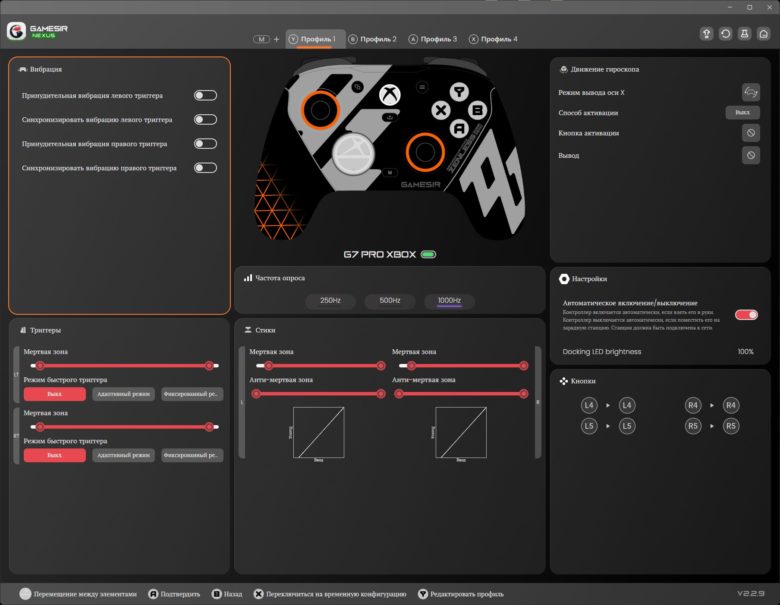This screenshot has width=780, height=605.
Task: Open the test lab flask icon
Action: pyautogui.click(x=744, y=34)
